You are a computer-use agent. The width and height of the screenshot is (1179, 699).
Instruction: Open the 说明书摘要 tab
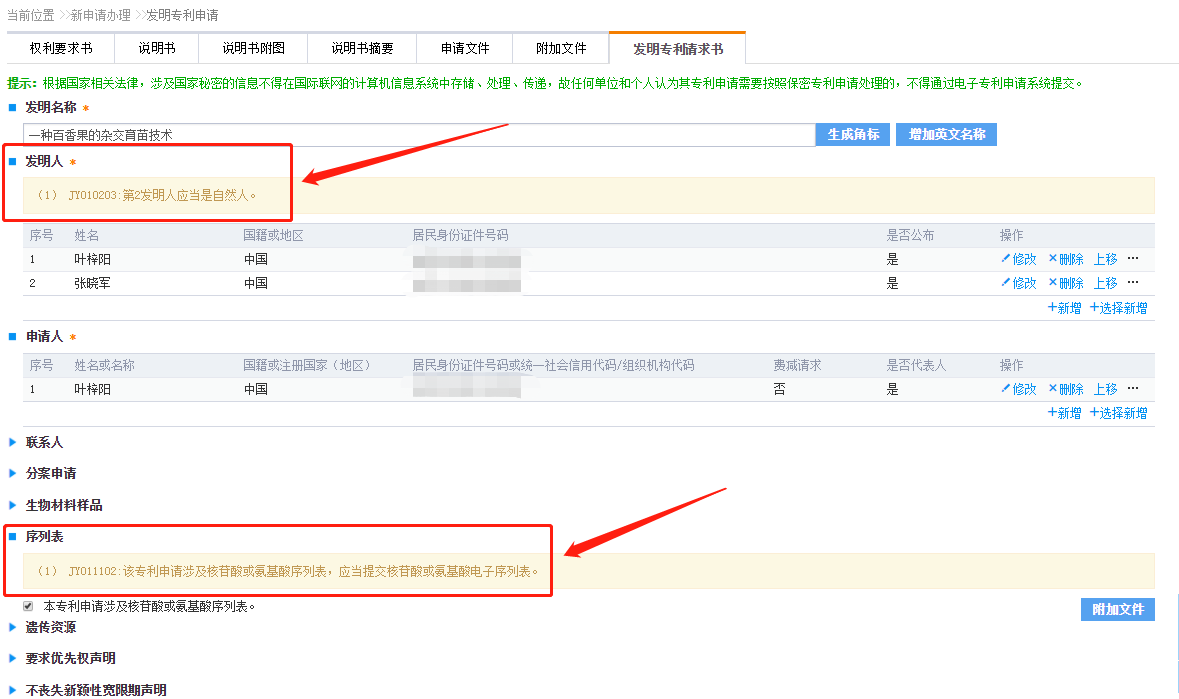click(x=362, y=48)
